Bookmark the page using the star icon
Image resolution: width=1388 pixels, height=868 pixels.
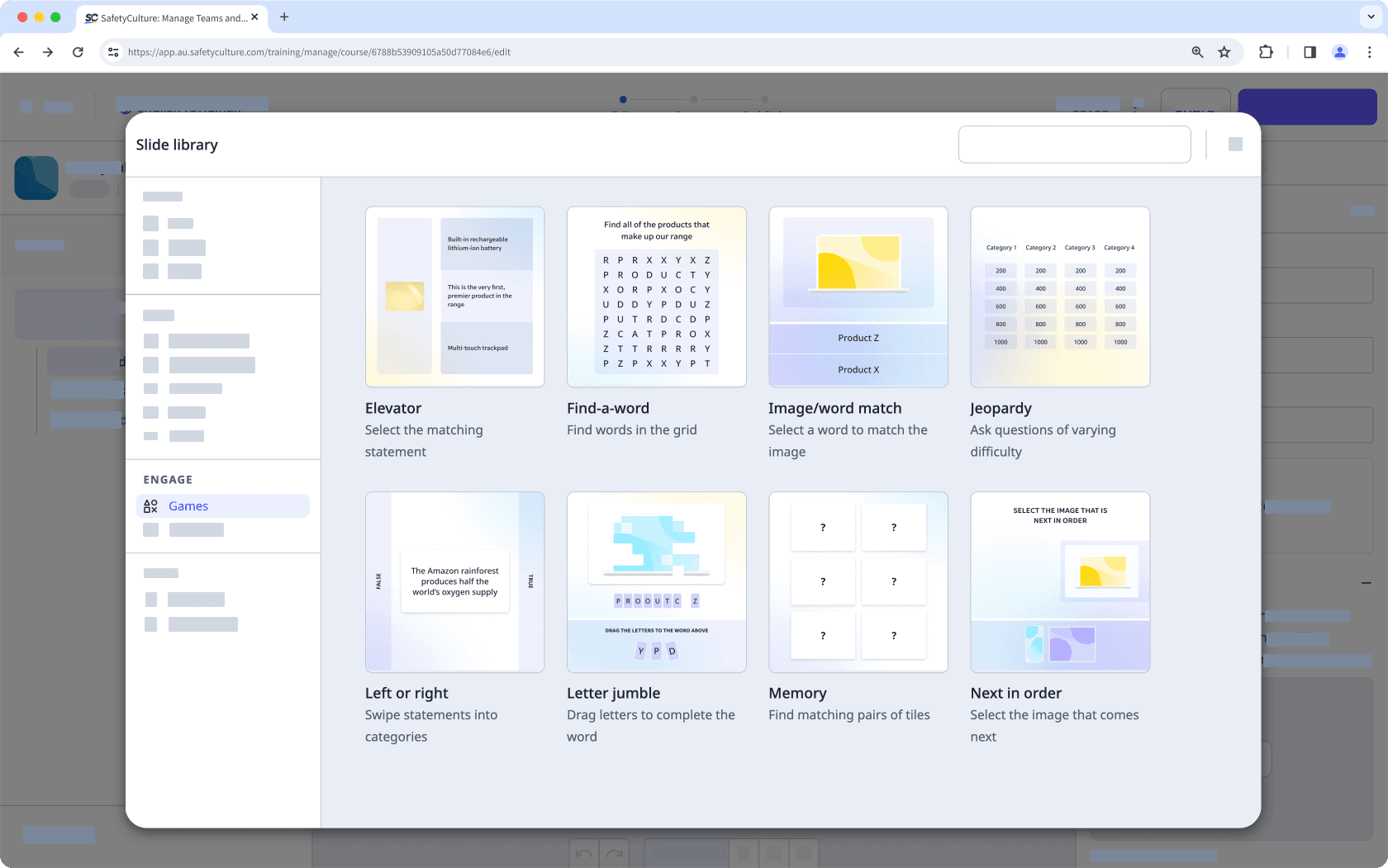pyautogui.click(x=1224, y=52)
